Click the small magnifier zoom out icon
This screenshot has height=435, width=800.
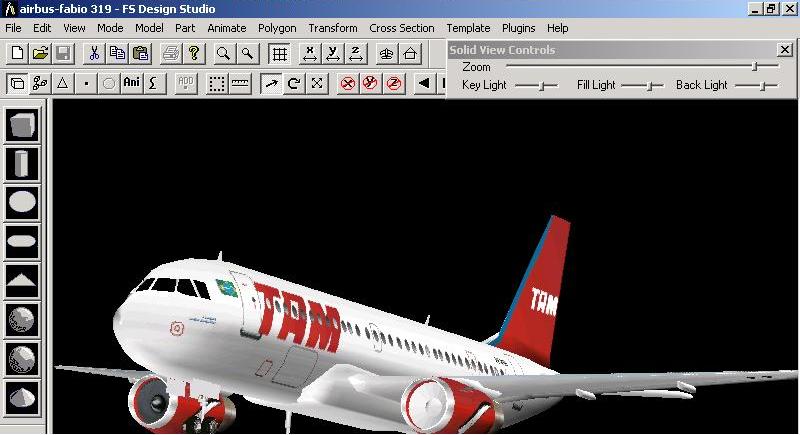coord(247,53)
